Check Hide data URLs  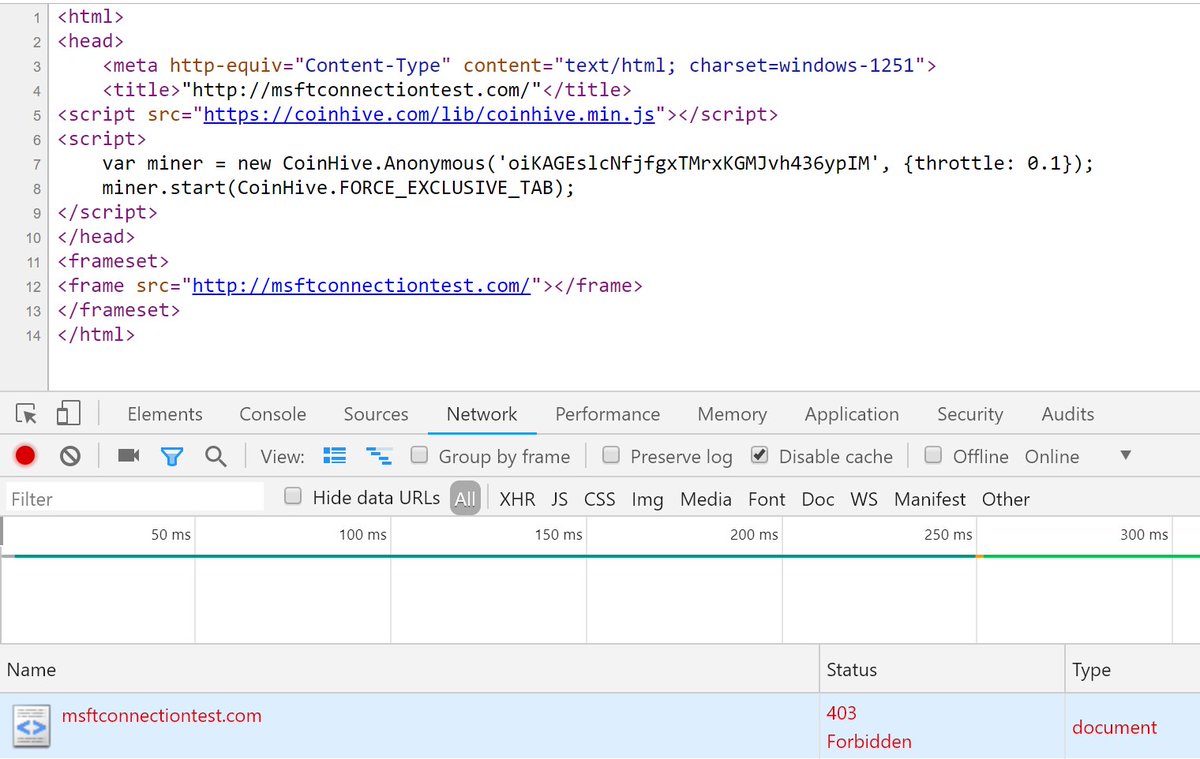click(x=294, y=496)
